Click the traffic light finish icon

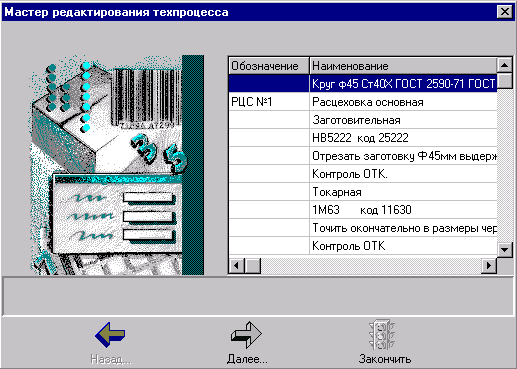tap(382, 335)
